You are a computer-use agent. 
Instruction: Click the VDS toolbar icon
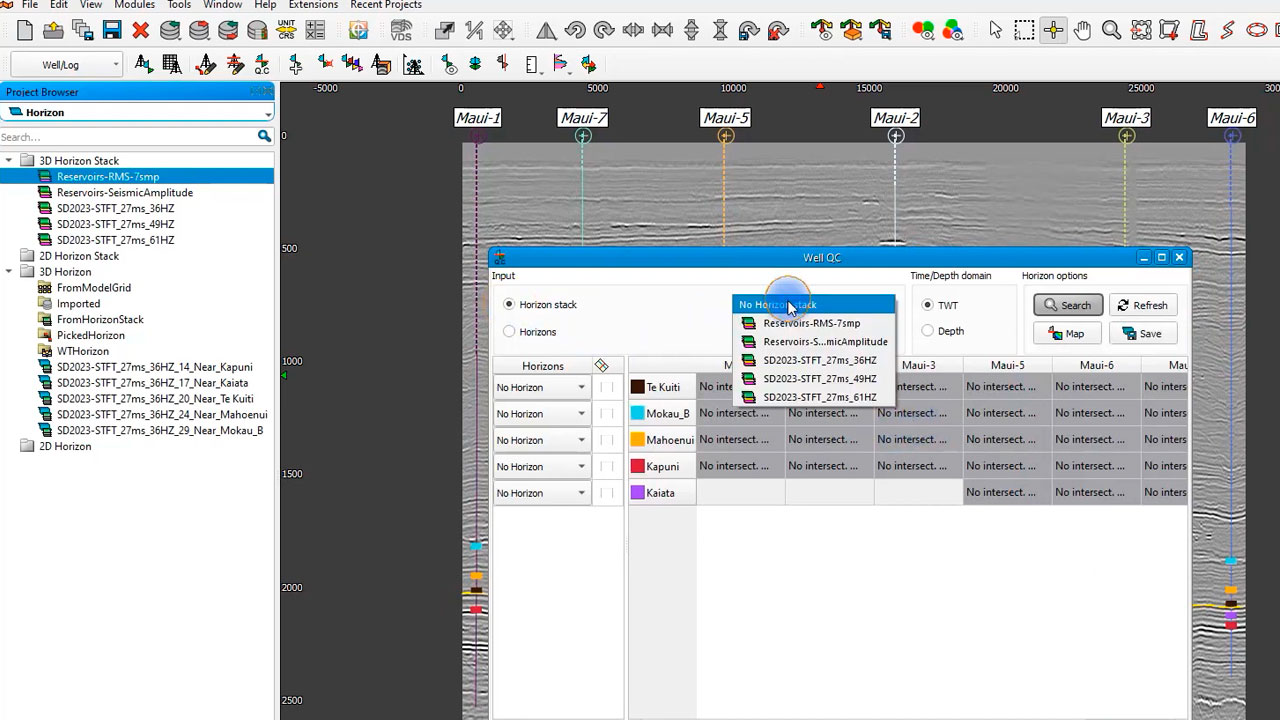[x=401, y=31]
